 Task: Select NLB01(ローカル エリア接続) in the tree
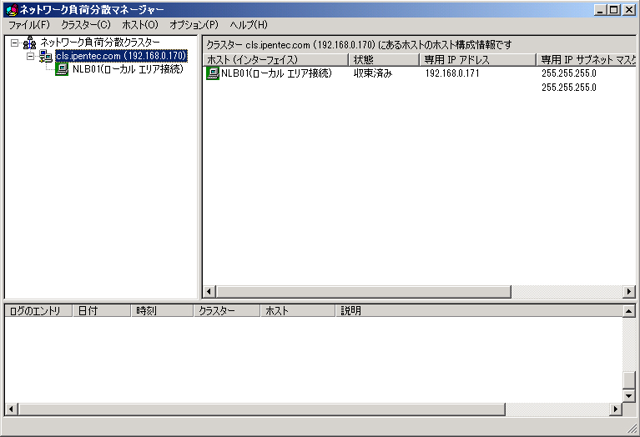coord(128,69)
